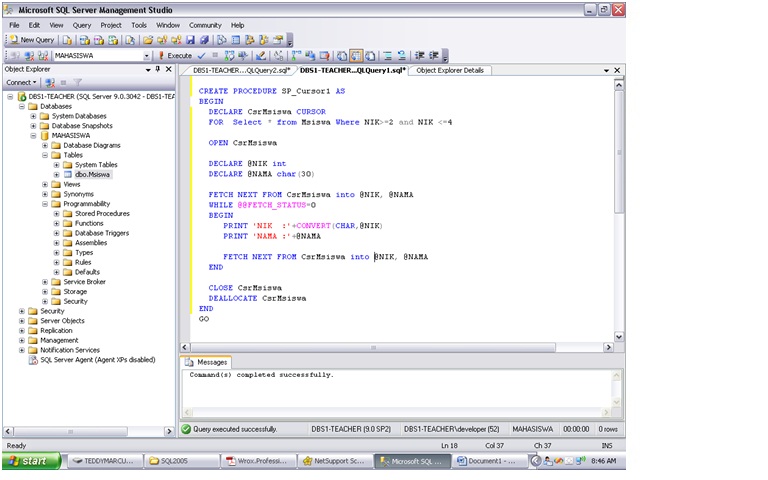Viewport: 768px width, 480px height.
Task: Click the Disconnect icon in SQL Editor toolbar
Action: 29,55
